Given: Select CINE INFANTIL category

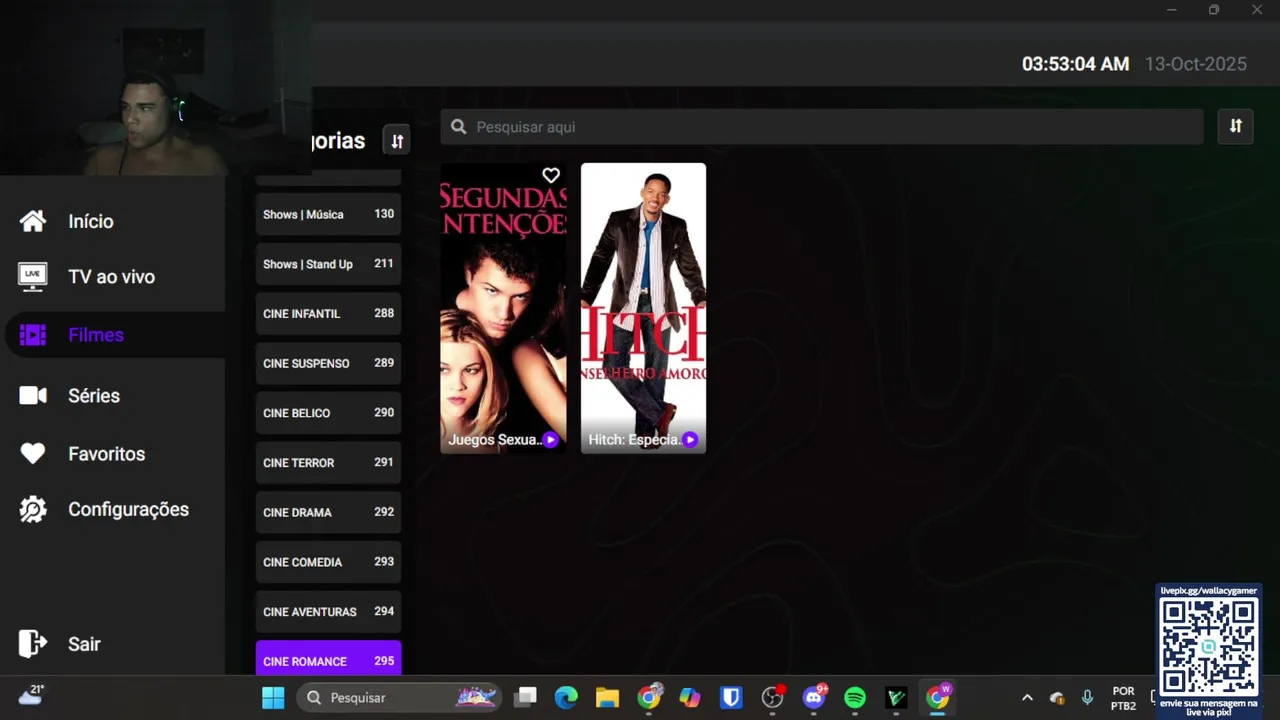Looking at the screenshot, I should point(328,314).
